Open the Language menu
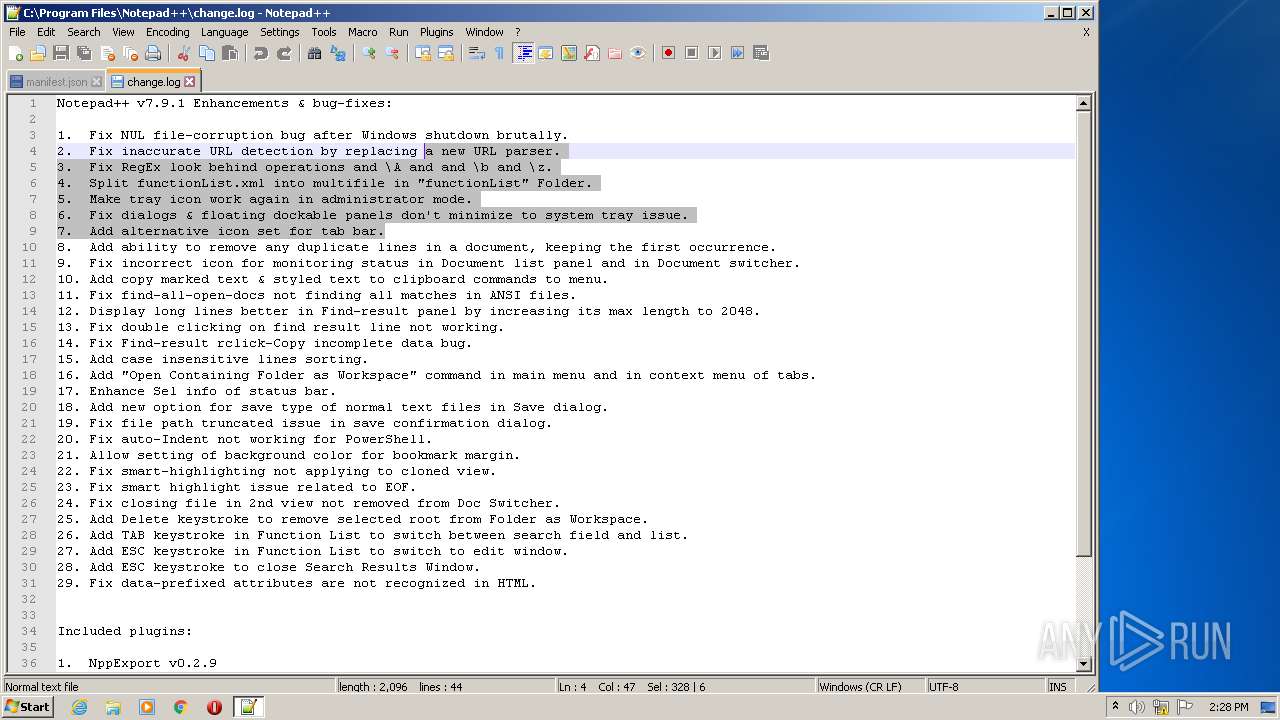 click(x=224, y=32)
